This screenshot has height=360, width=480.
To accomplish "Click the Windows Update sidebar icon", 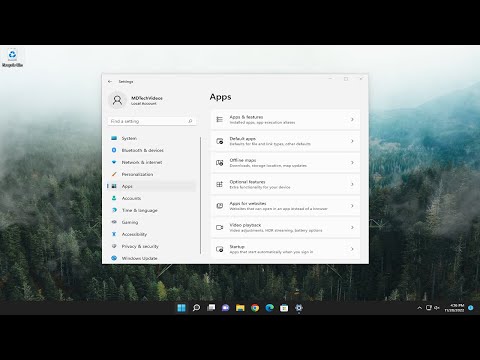I will (114, 258).
